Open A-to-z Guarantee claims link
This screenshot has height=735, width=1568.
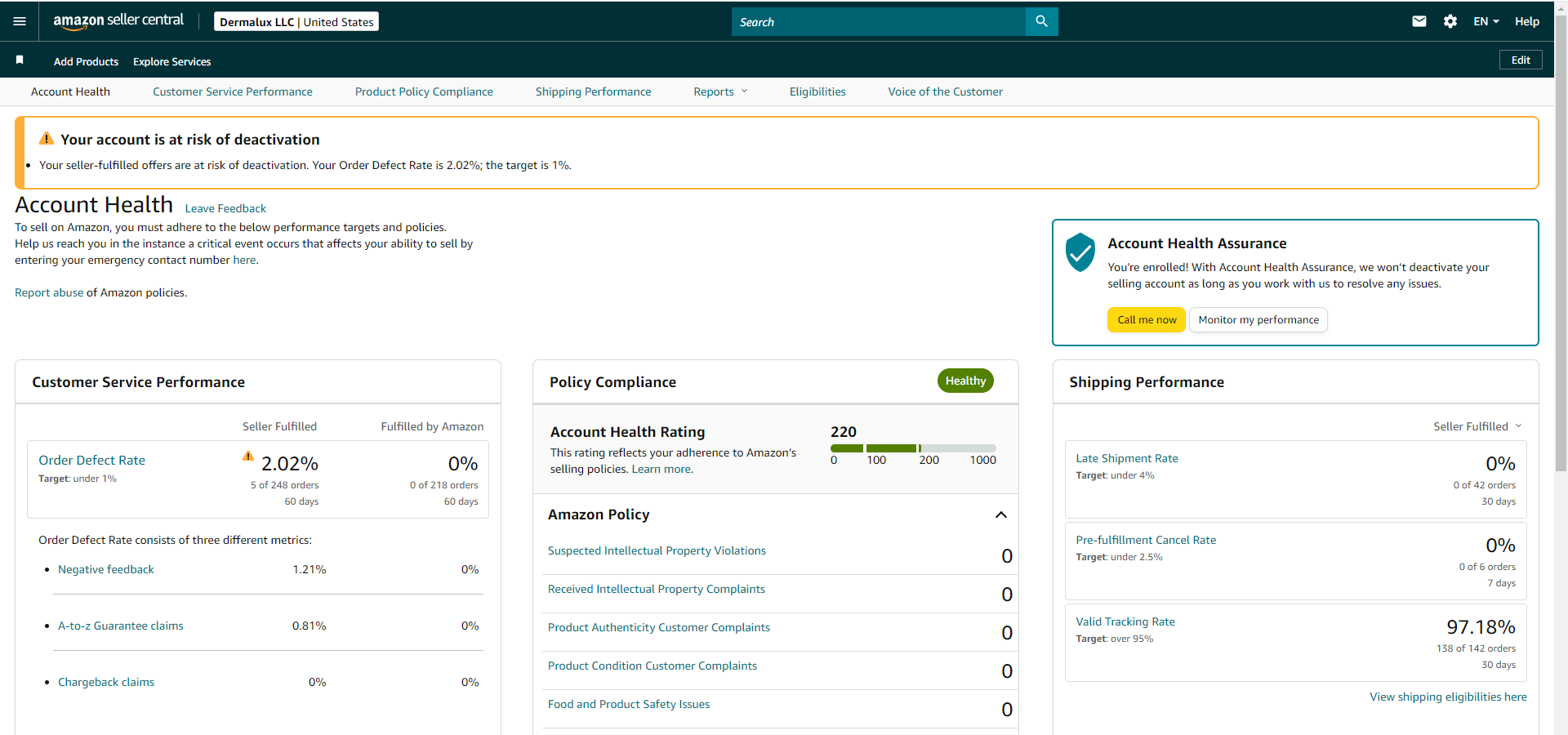point(121,626)
